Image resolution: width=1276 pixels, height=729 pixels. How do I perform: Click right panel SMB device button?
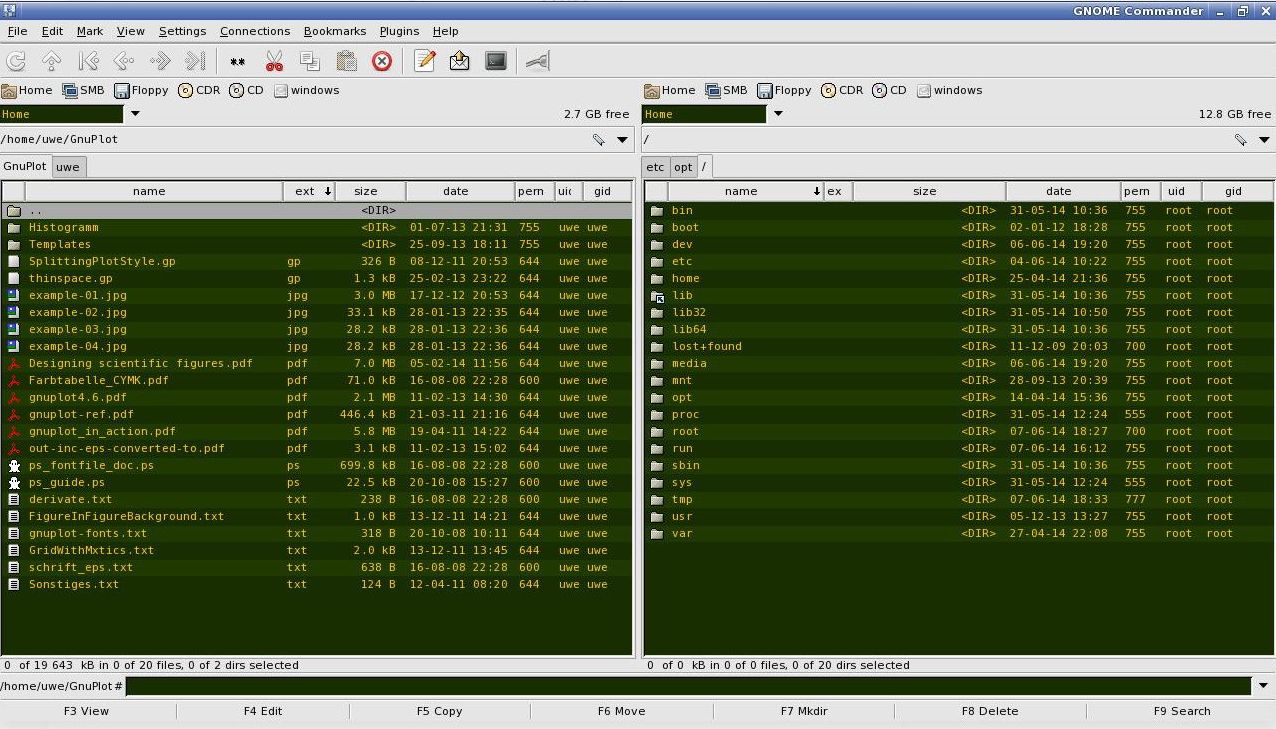(727, 90)
